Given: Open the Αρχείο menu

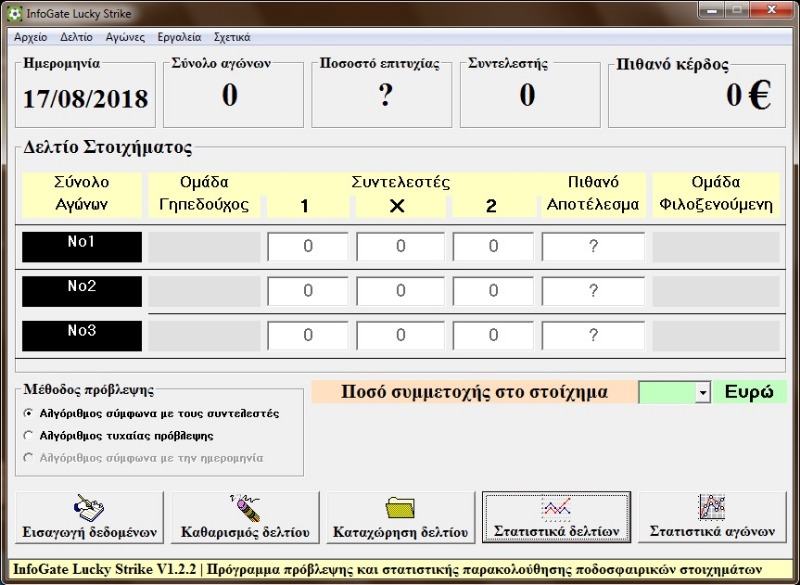Looking at the screenshot, I should (30, 37).
